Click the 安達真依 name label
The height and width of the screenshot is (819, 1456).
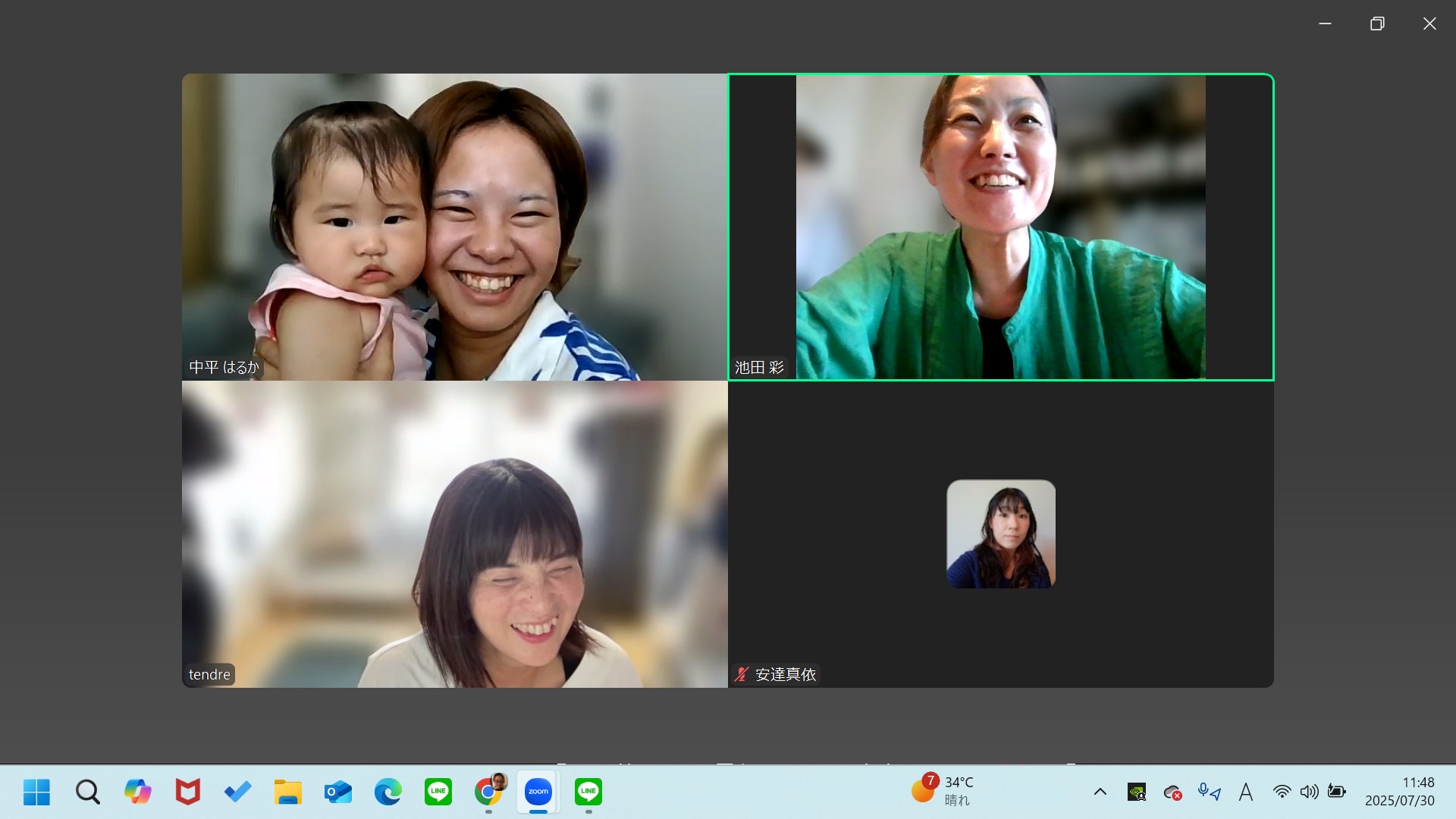786,674
